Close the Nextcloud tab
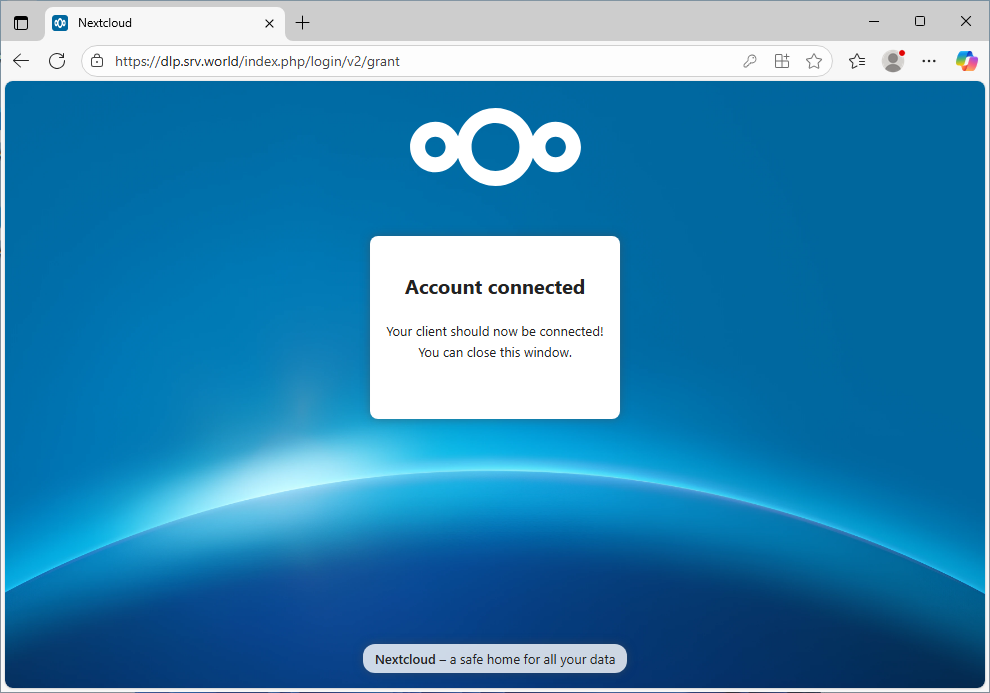Viewport: 990px width, 693px height. point(269,22)
